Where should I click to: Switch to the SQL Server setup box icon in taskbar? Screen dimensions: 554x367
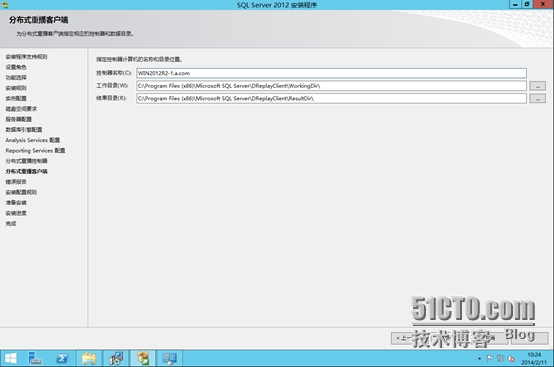(143, 358)
